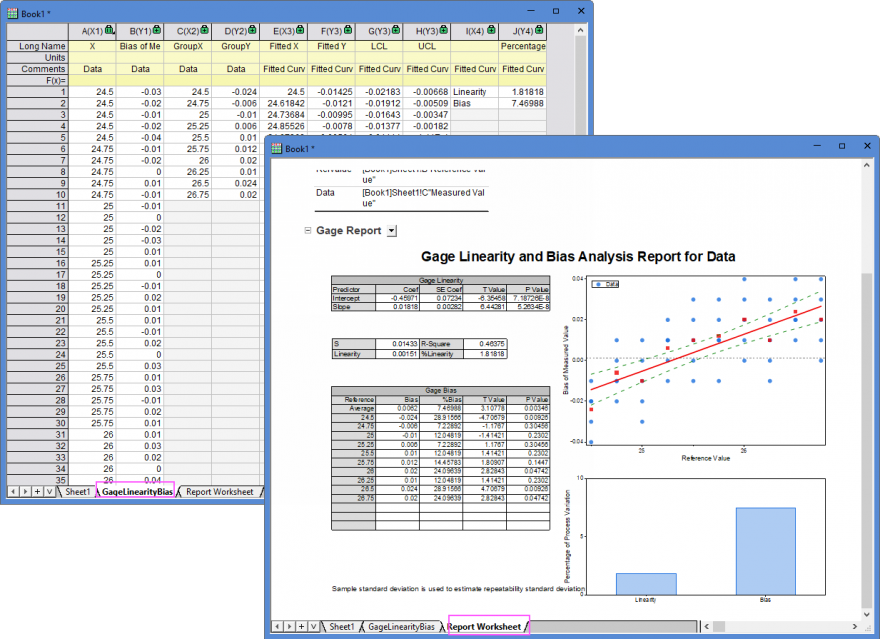Click the lock icon on column J(Y4)
Screen dimensions: 880x639
pyautogui.click(x=540, y=29)
